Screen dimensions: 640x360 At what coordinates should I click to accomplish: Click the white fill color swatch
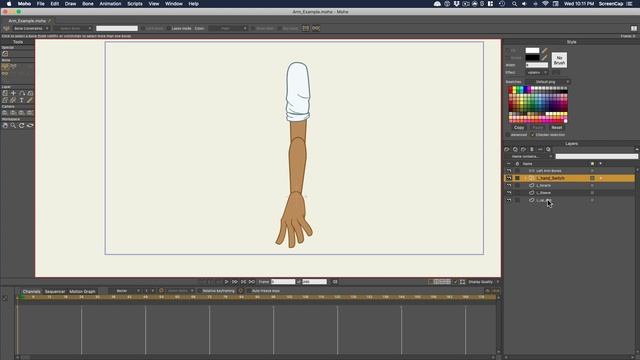(x=532, y=51)
